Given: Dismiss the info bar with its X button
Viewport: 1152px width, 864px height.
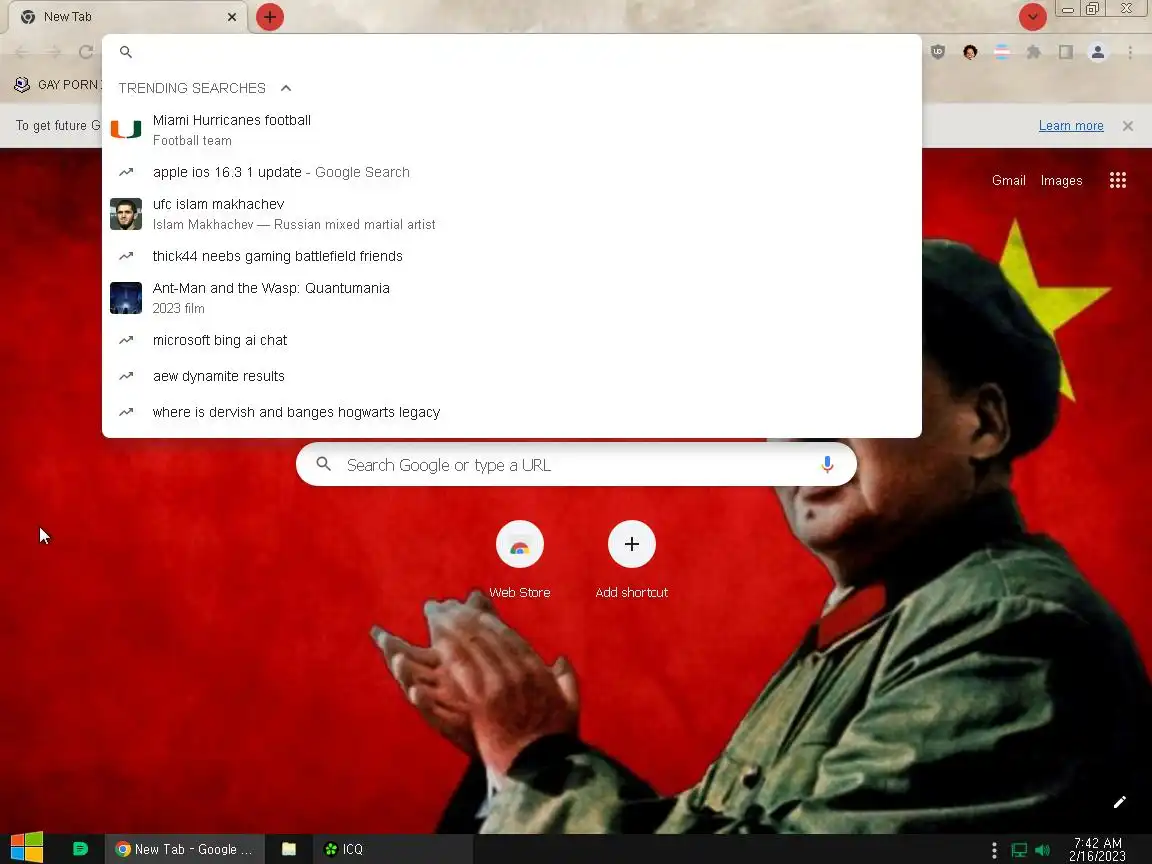Looking at the screenshot, I should click(x=1128, y=126).
